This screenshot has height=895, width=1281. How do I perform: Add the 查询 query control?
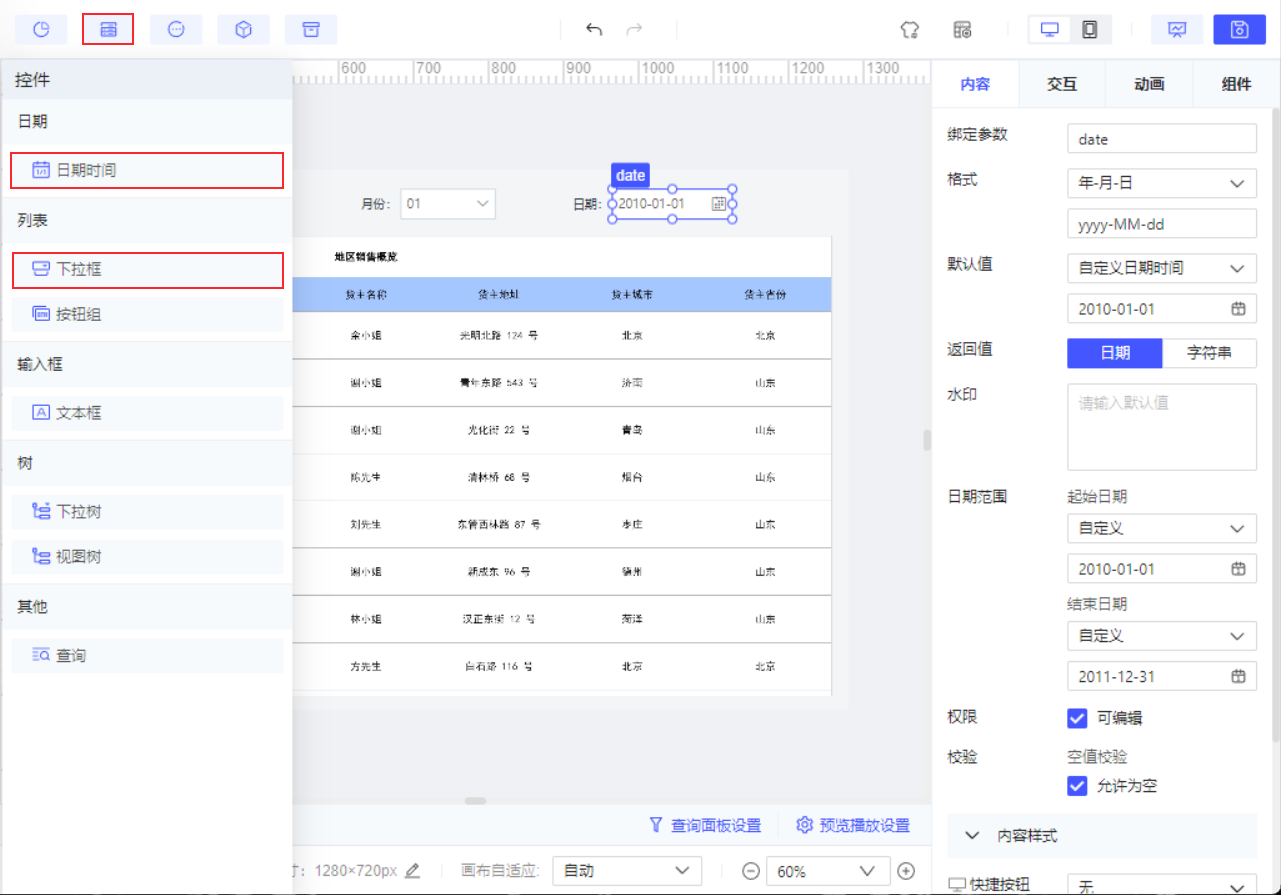click(x=147, y=656)
